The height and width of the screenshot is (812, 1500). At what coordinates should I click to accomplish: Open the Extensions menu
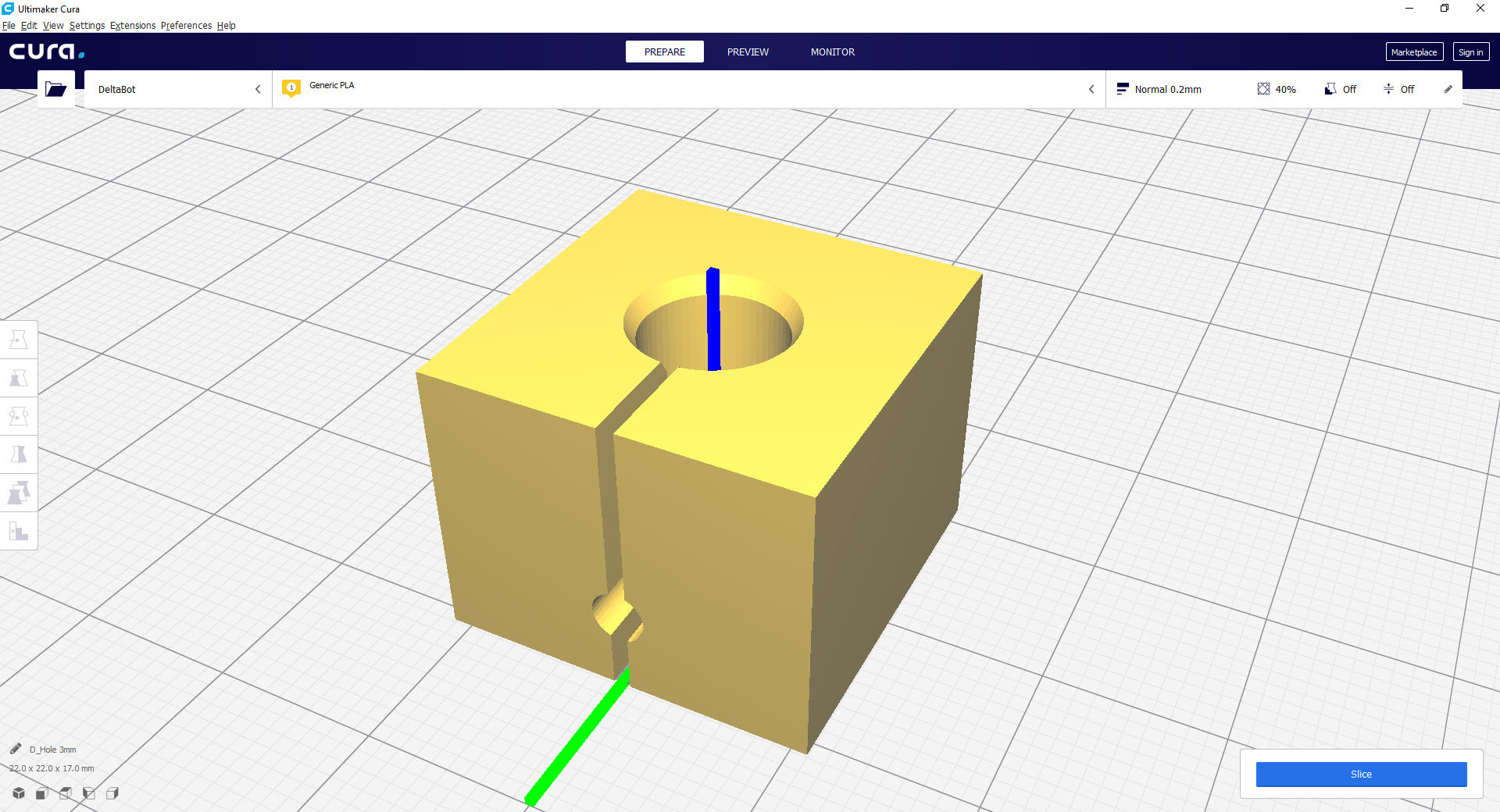pyautogui.click(x=133, y=25)
